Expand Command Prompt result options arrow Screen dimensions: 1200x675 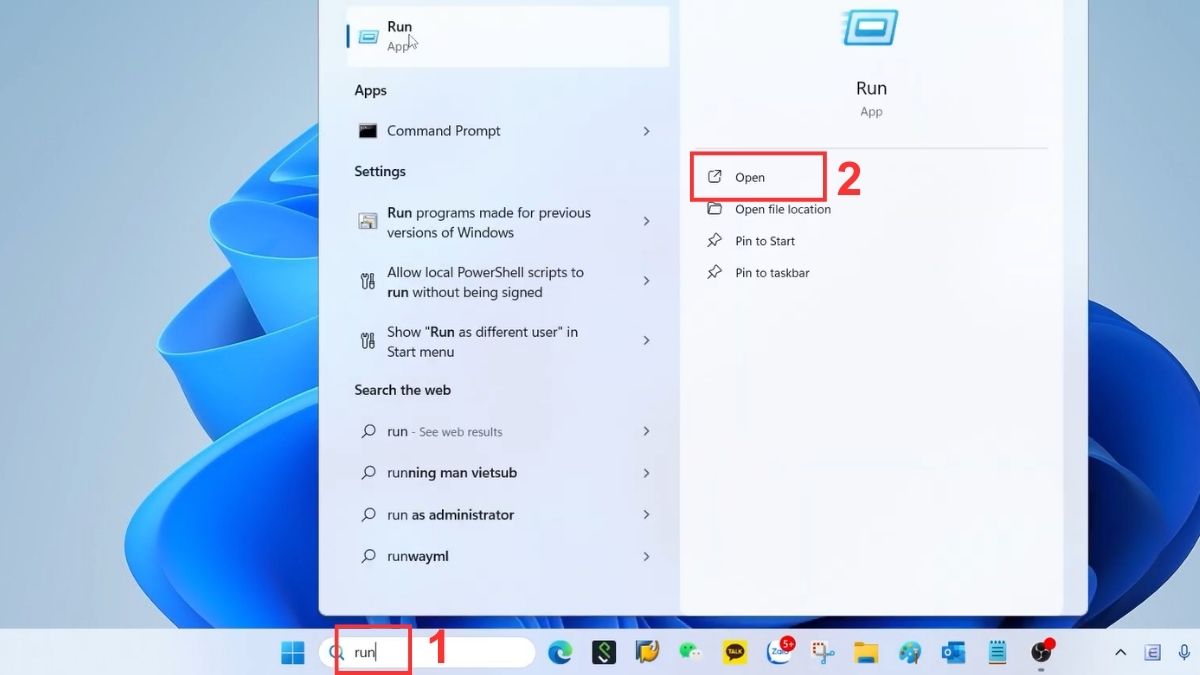point(646,131)
